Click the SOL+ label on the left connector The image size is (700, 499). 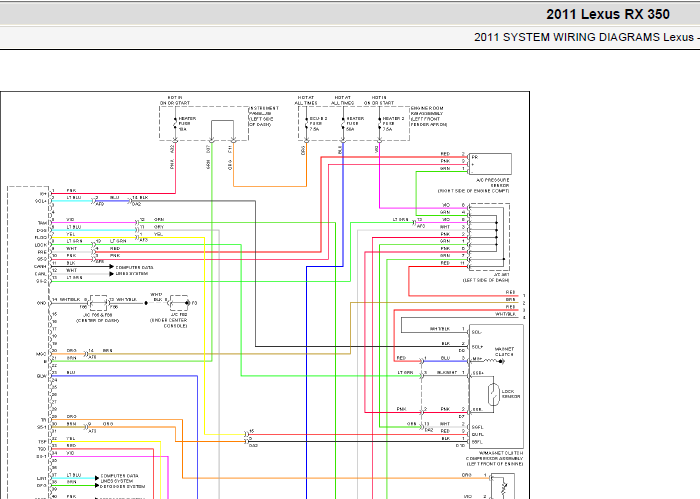[40, 201]
